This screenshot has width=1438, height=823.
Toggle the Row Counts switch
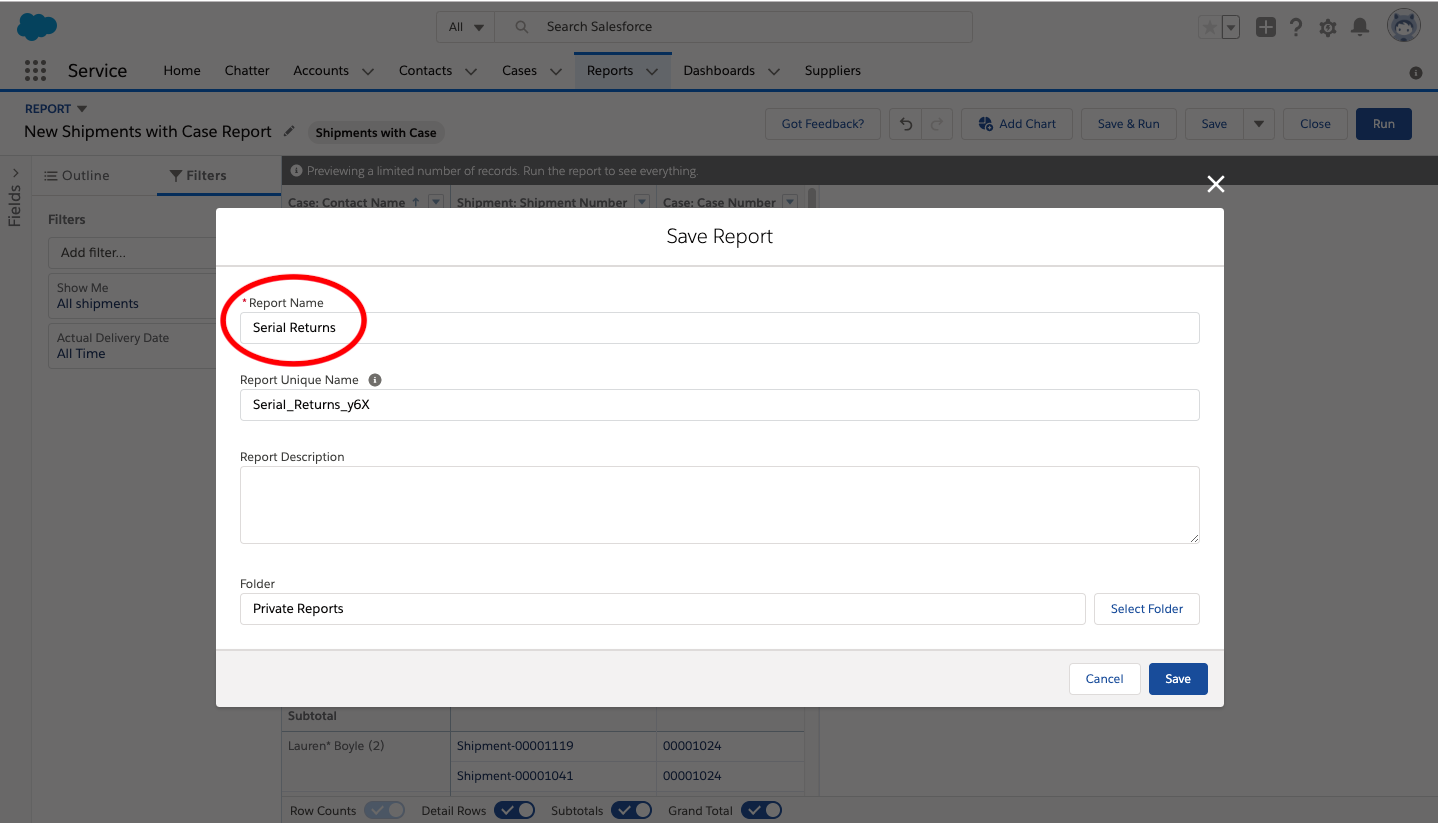[x=384, y=810]
